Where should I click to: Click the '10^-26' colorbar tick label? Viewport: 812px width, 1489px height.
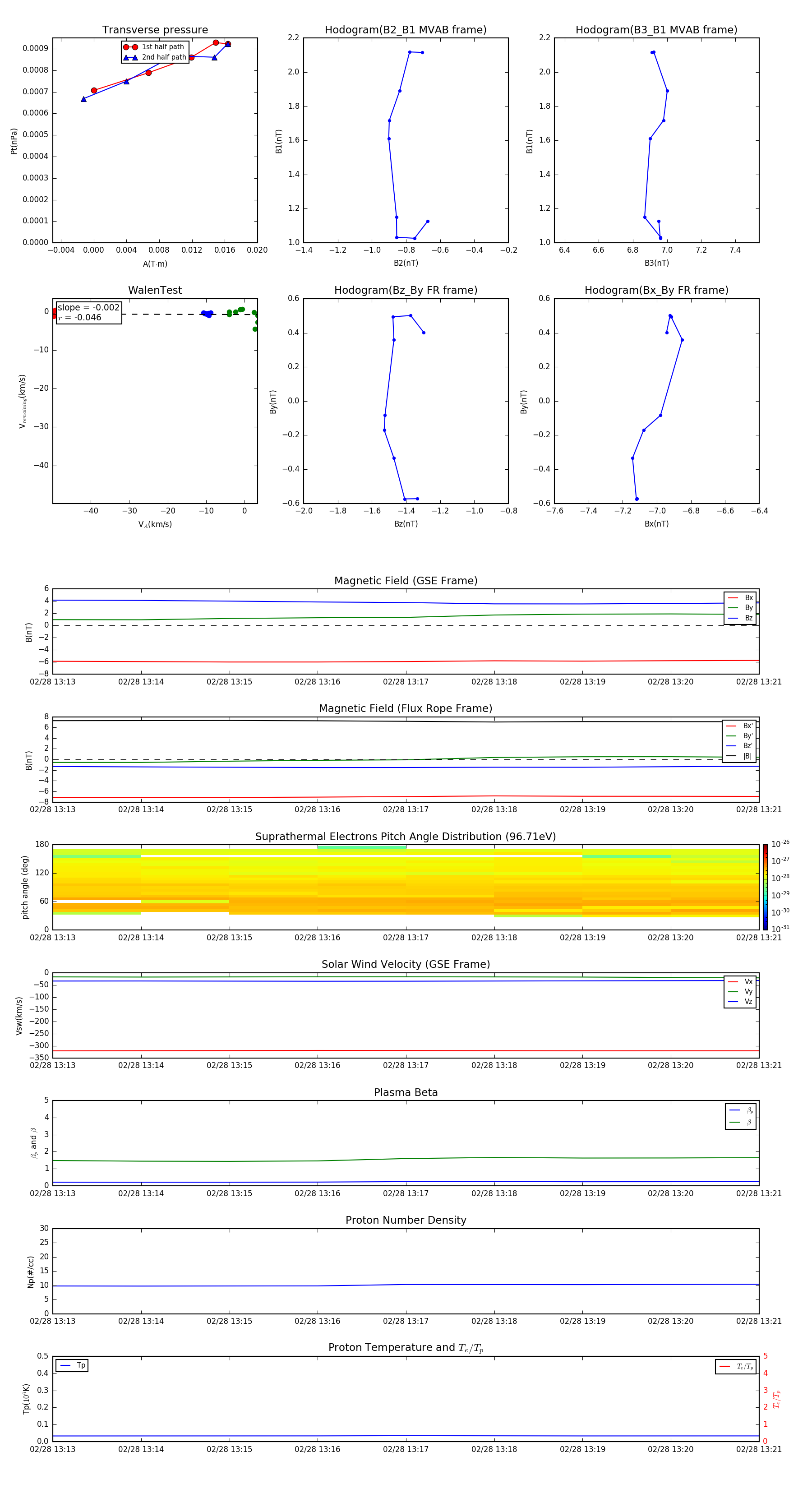click(780, 844)
